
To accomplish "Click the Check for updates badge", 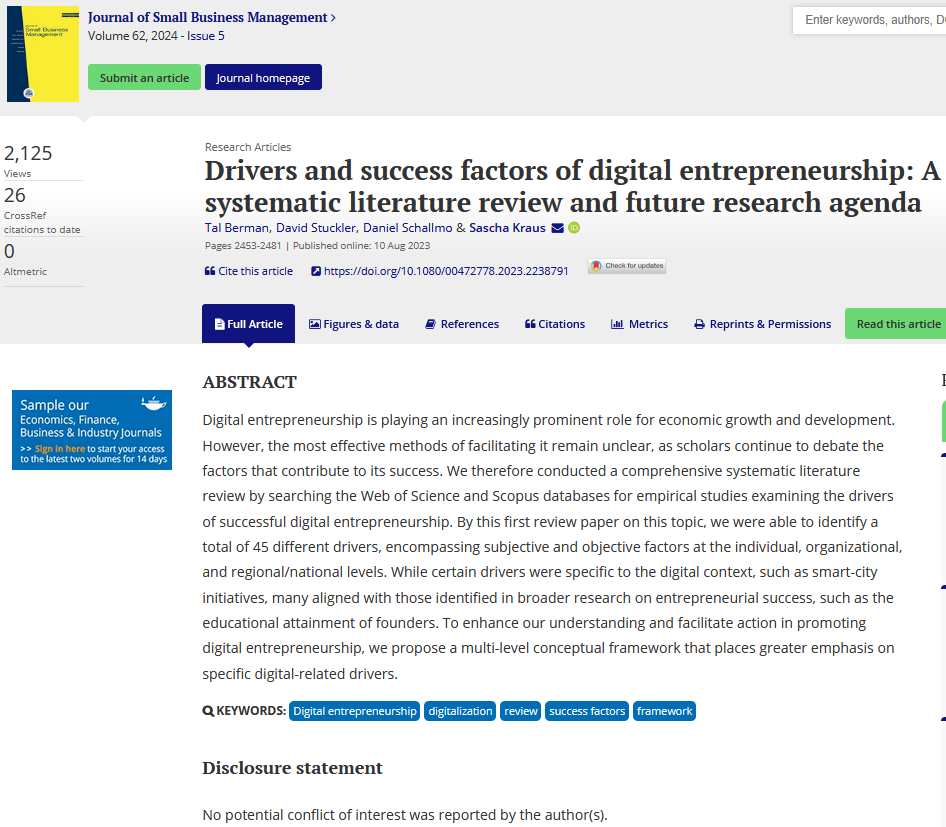I will 627,266.
